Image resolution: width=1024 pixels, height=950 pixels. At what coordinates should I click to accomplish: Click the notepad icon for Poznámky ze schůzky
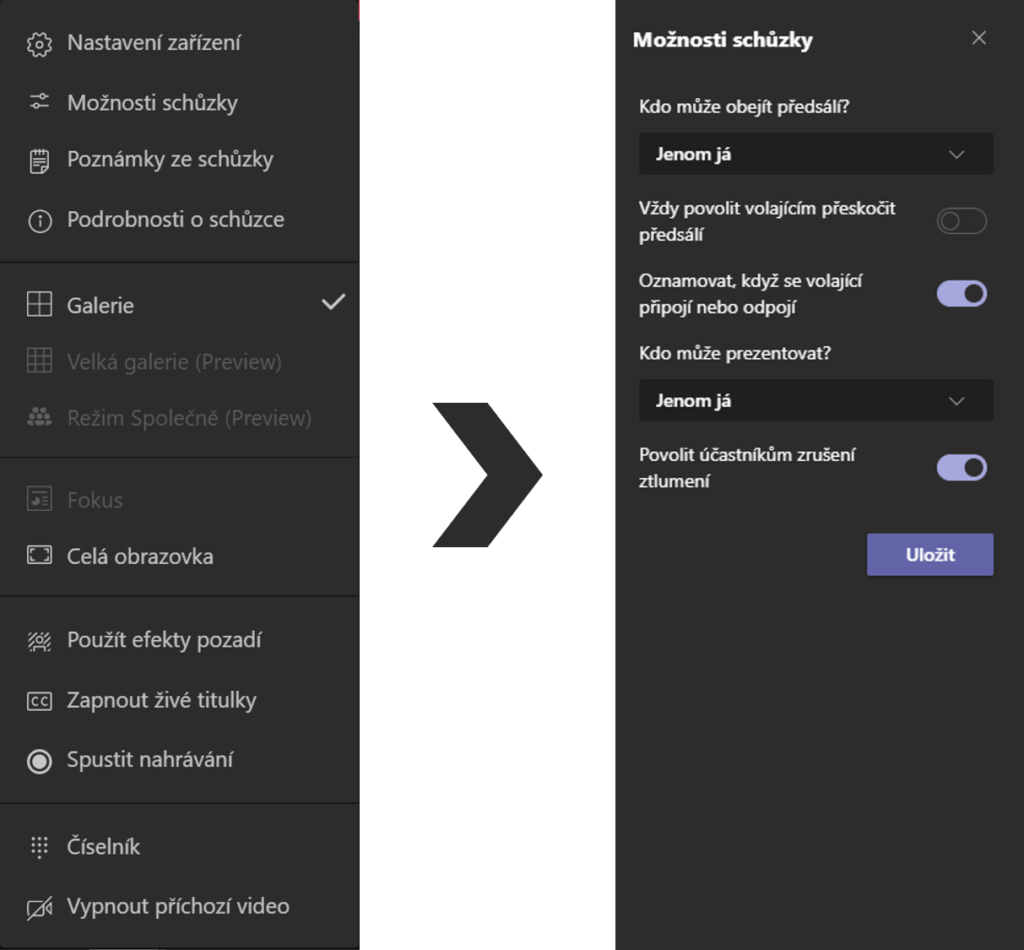pyautogui.click(x=39, y=160)
